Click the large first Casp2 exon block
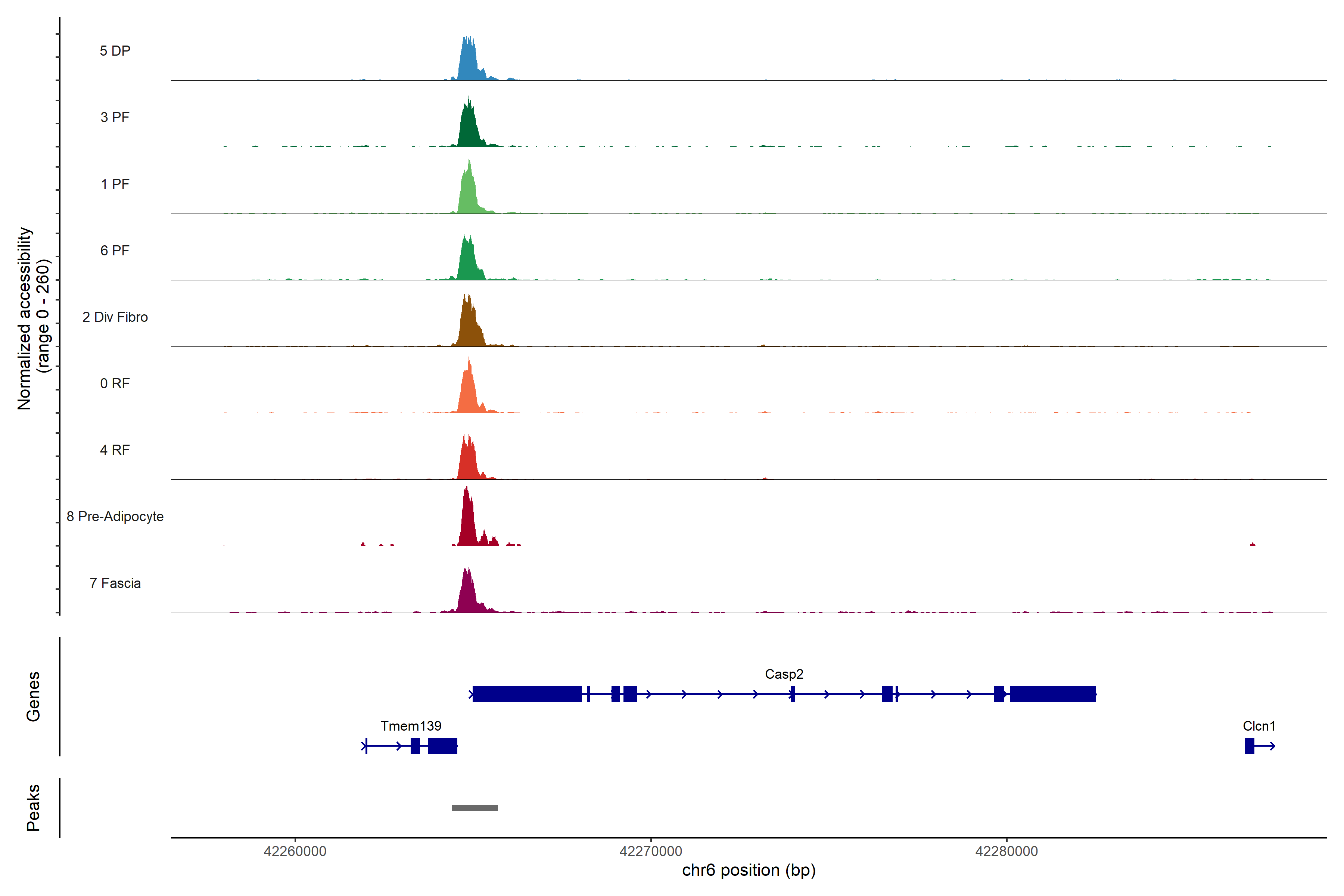1344x896 pixels. [527, 694]
